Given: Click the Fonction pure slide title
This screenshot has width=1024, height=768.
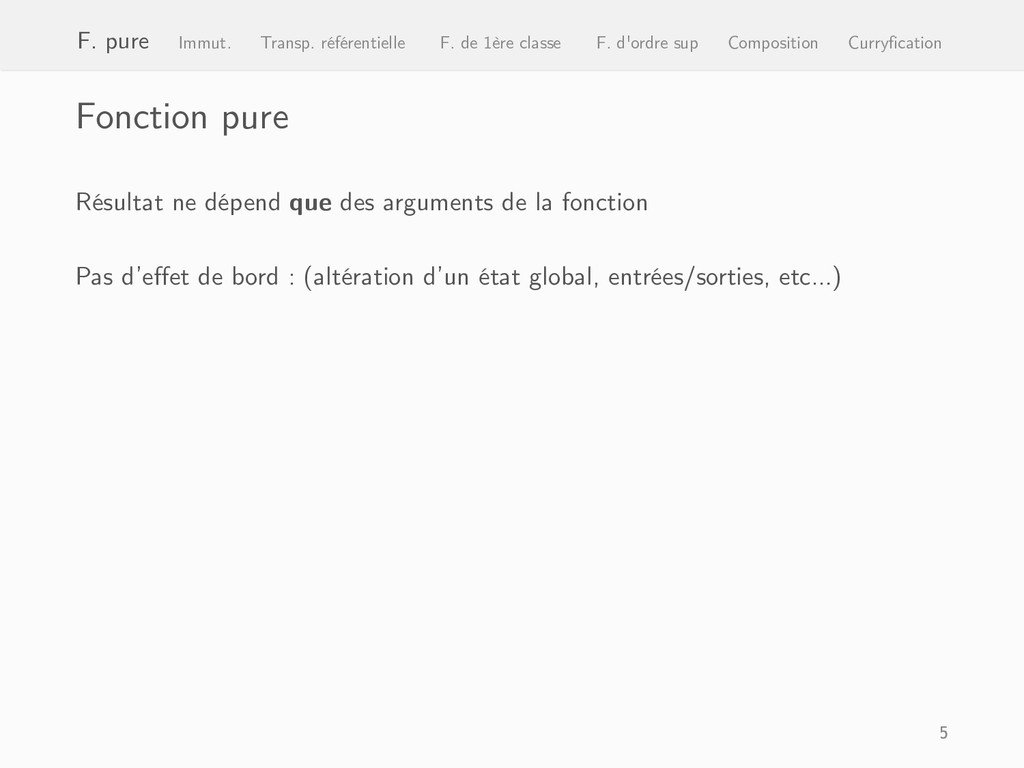Looking at the screenshot, I should coord(182,118).
